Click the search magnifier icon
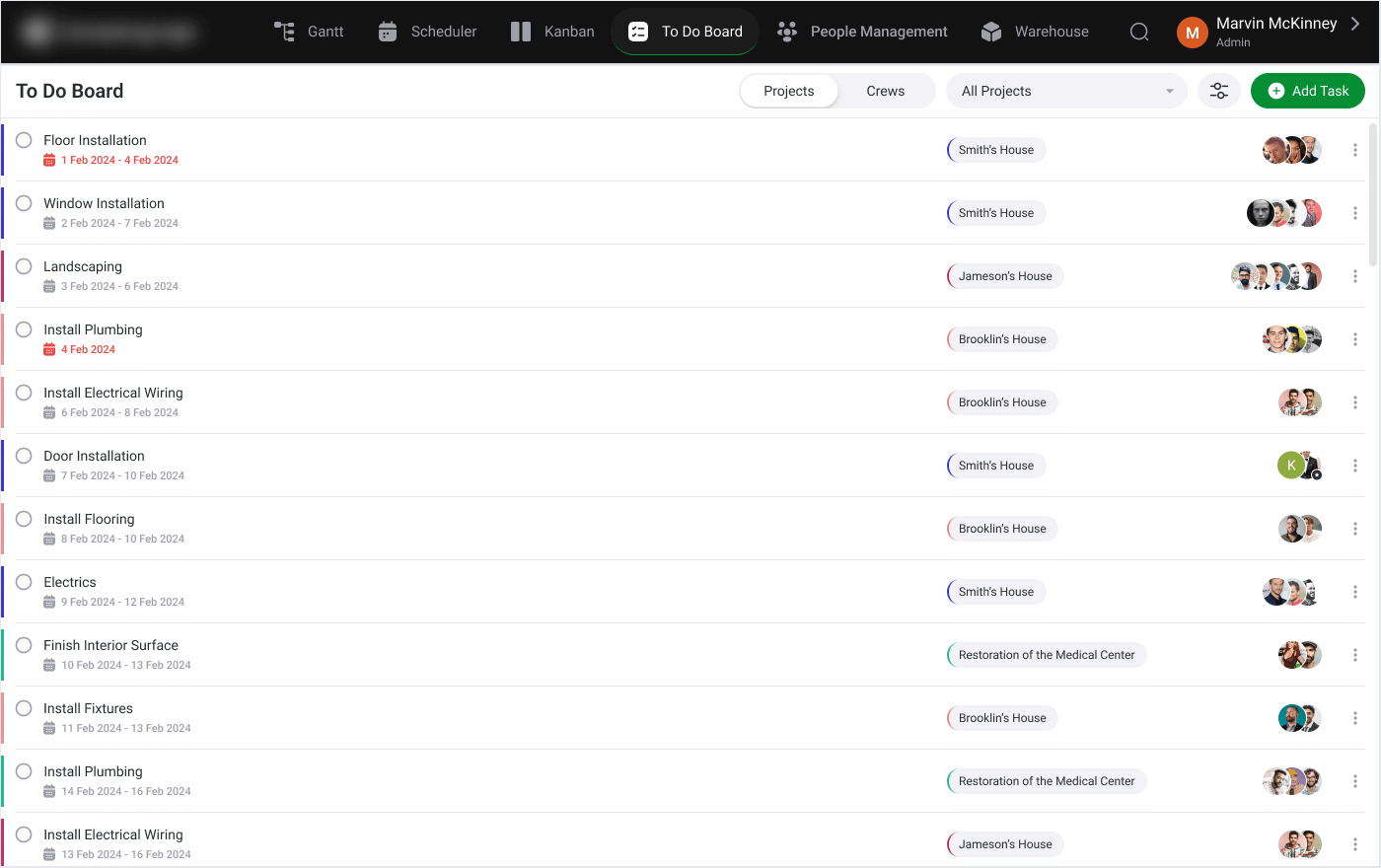The width and height of the screenshot is (1381, 868). [x=1139, y=32]
